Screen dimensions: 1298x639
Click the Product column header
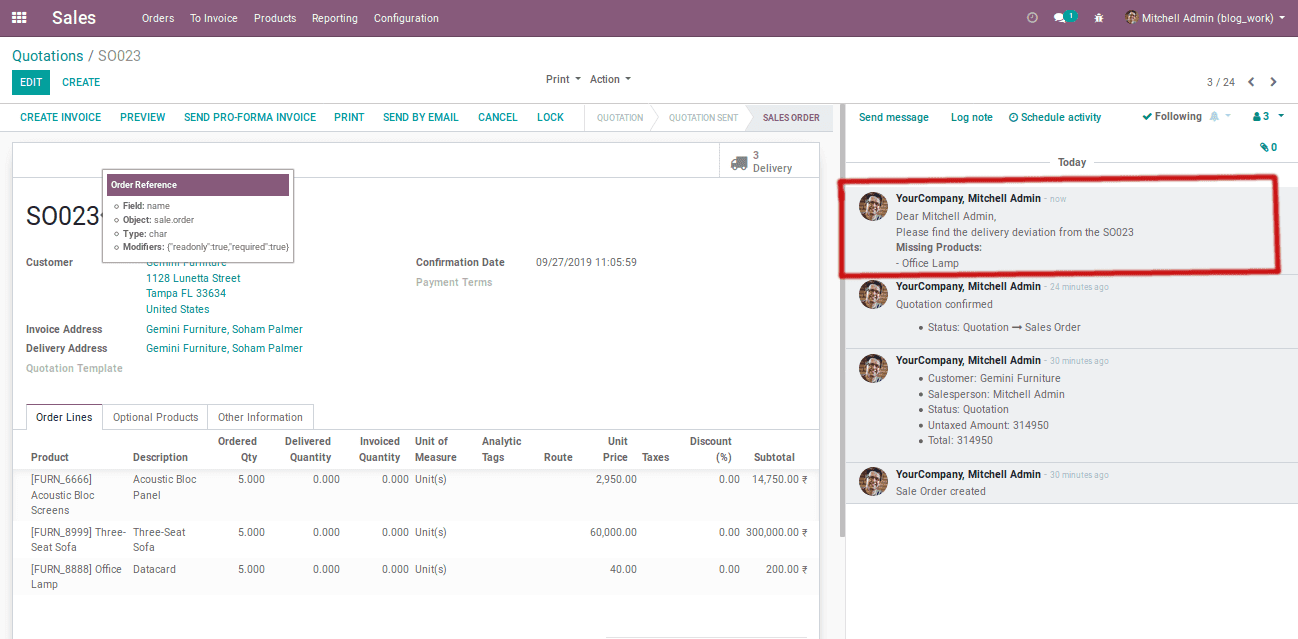click(x=50, y=457)
